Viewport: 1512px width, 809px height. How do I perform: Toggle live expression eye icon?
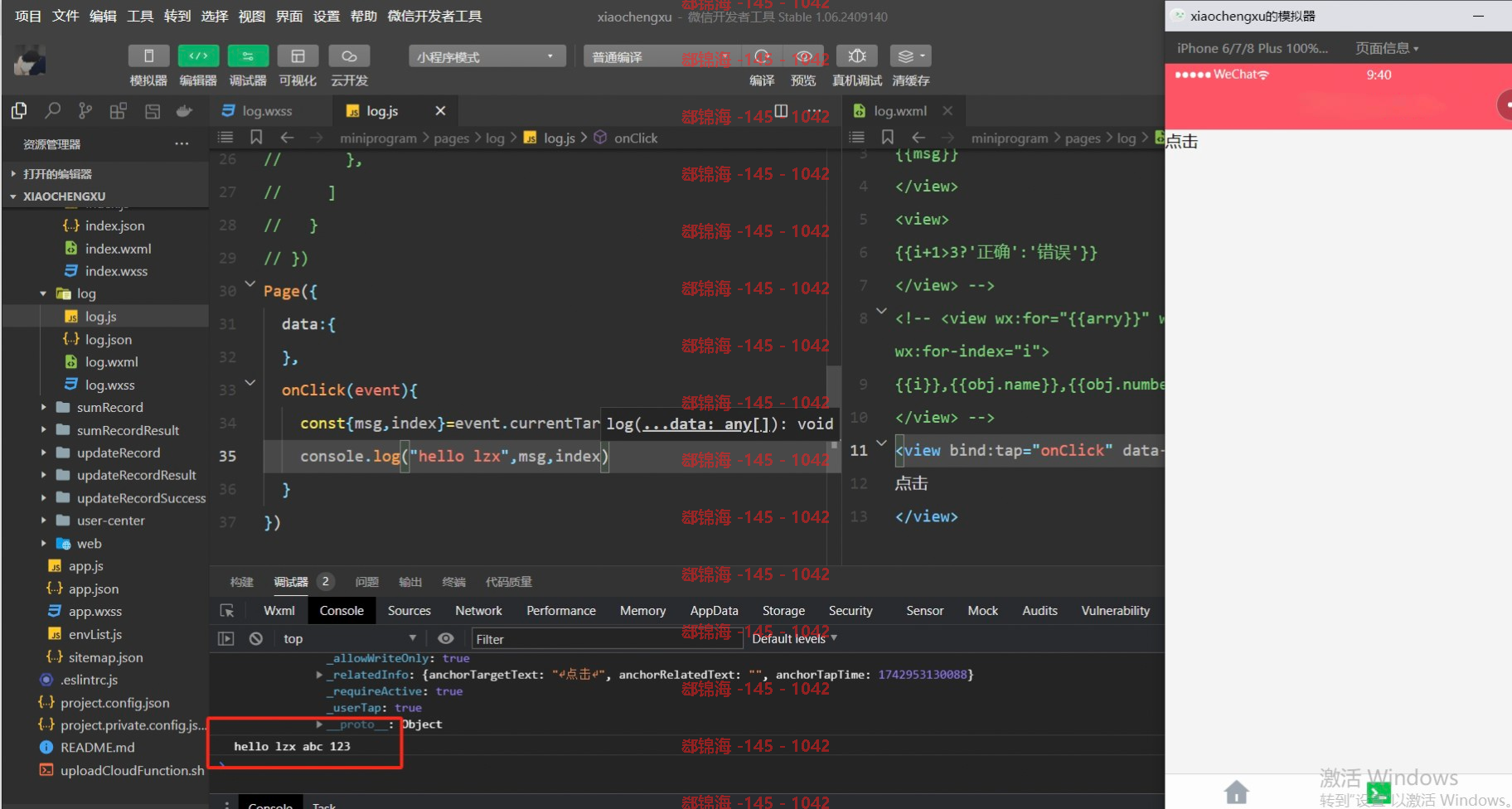click(x=446, y=638)
